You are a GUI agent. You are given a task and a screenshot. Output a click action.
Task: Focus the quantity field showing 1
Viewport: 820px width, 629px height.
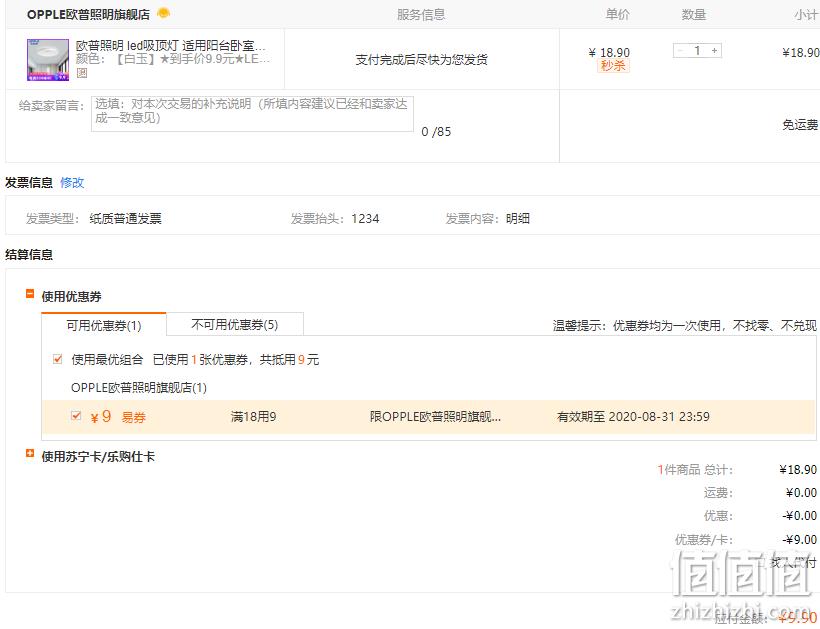pyautogui.click(x=697, y=51)
